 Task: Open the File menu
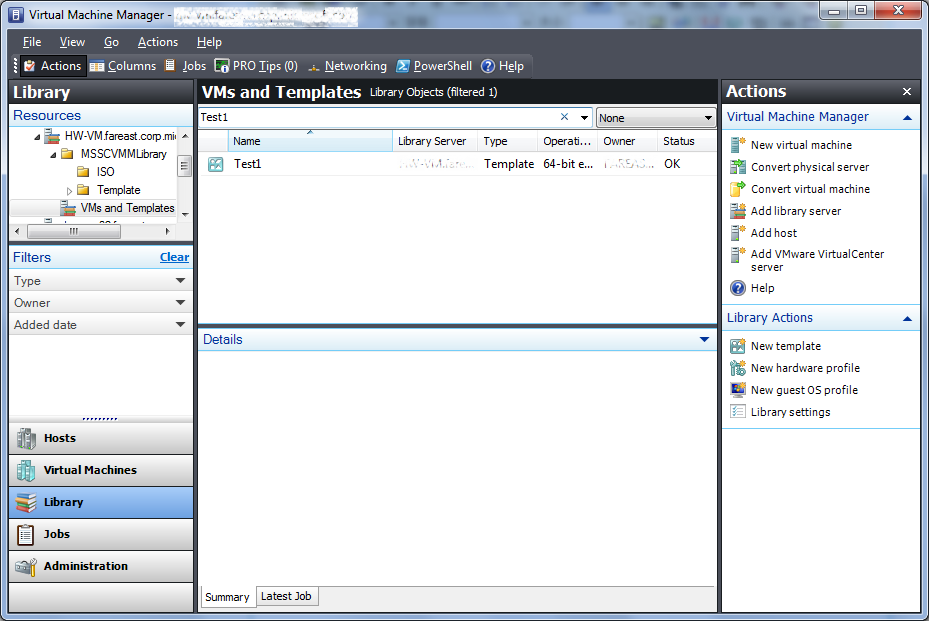(x=32, y=42)
